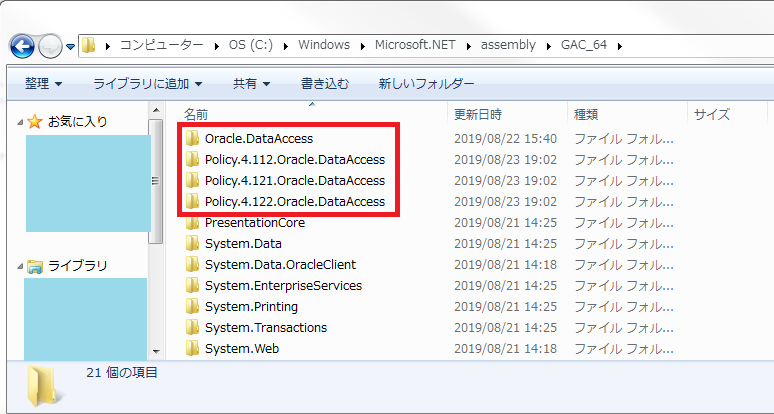Create a folder with 新しいフォルダー
Viewport: 774px width, 414px height.
tap(426, 84)
